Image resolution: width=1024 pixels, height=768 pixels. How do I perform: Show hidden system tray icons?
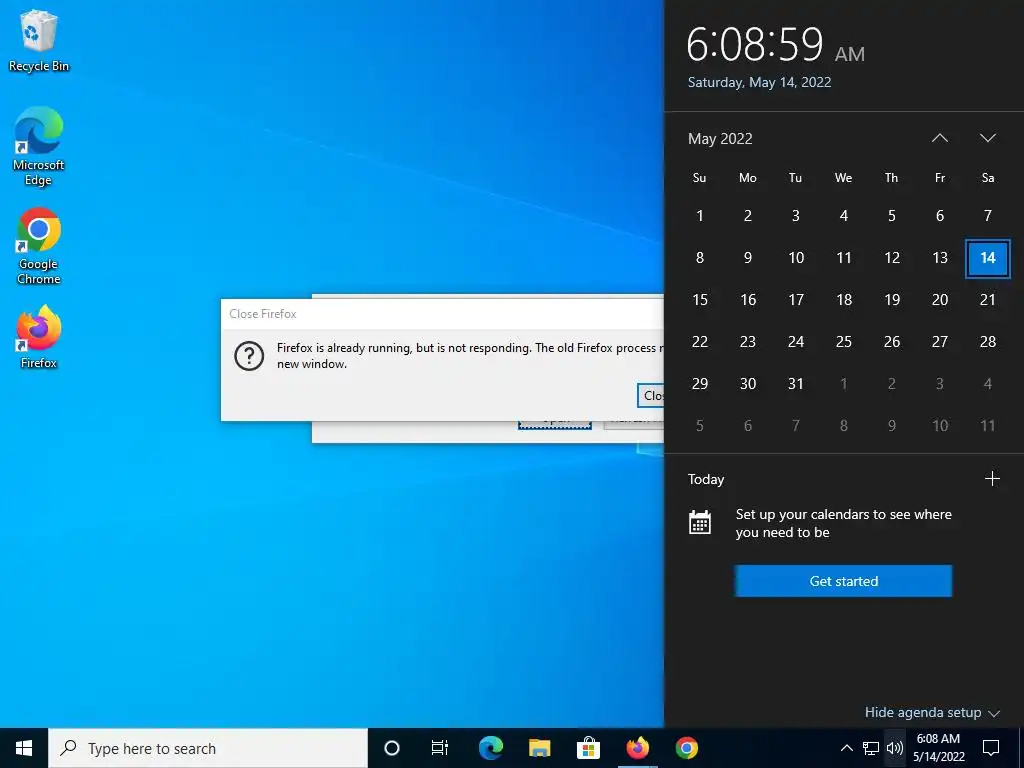846,748
